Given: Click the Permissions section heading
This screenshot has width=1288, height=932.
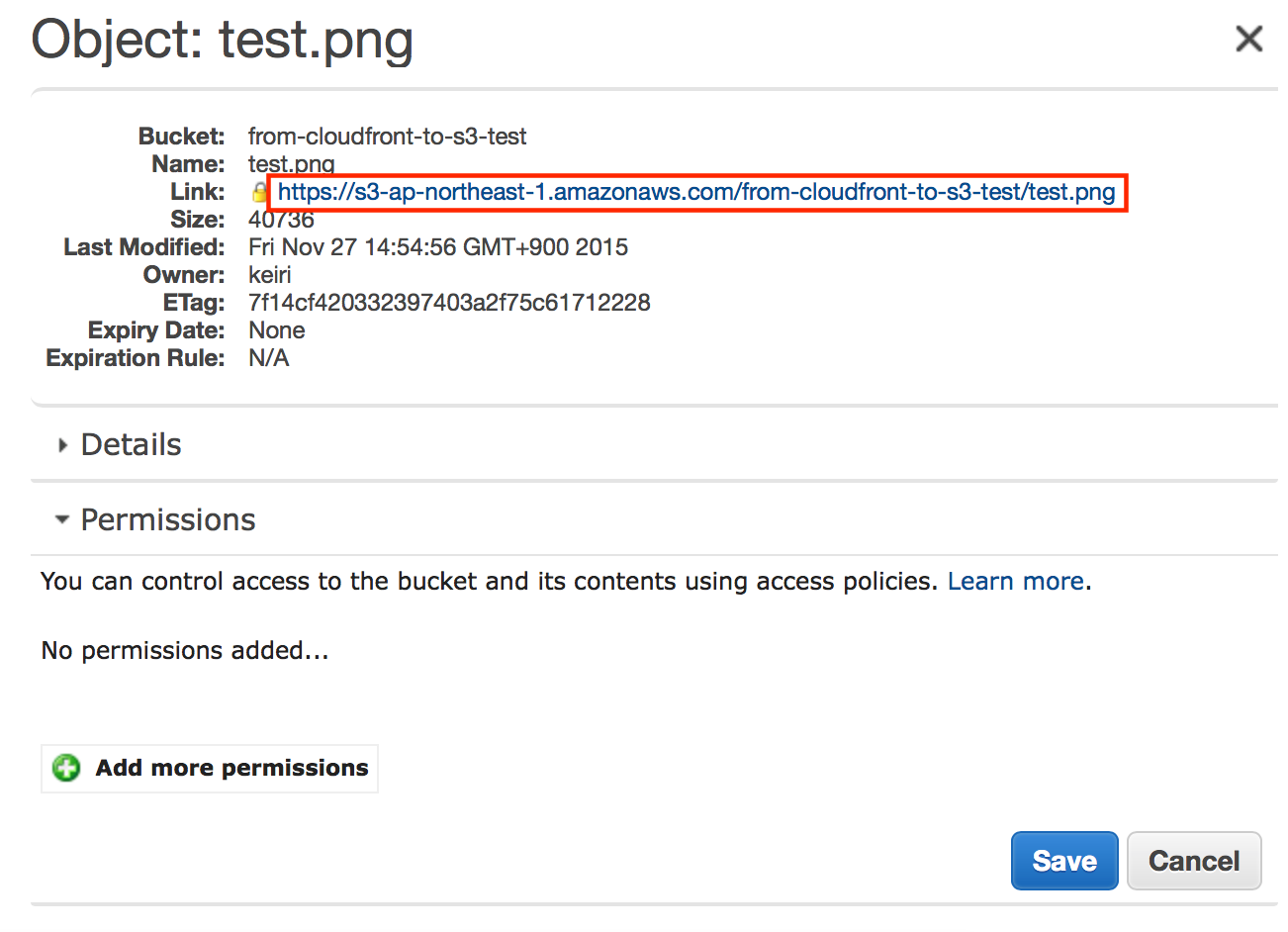Looking at the screenshot, I should (x=168, y=520).
